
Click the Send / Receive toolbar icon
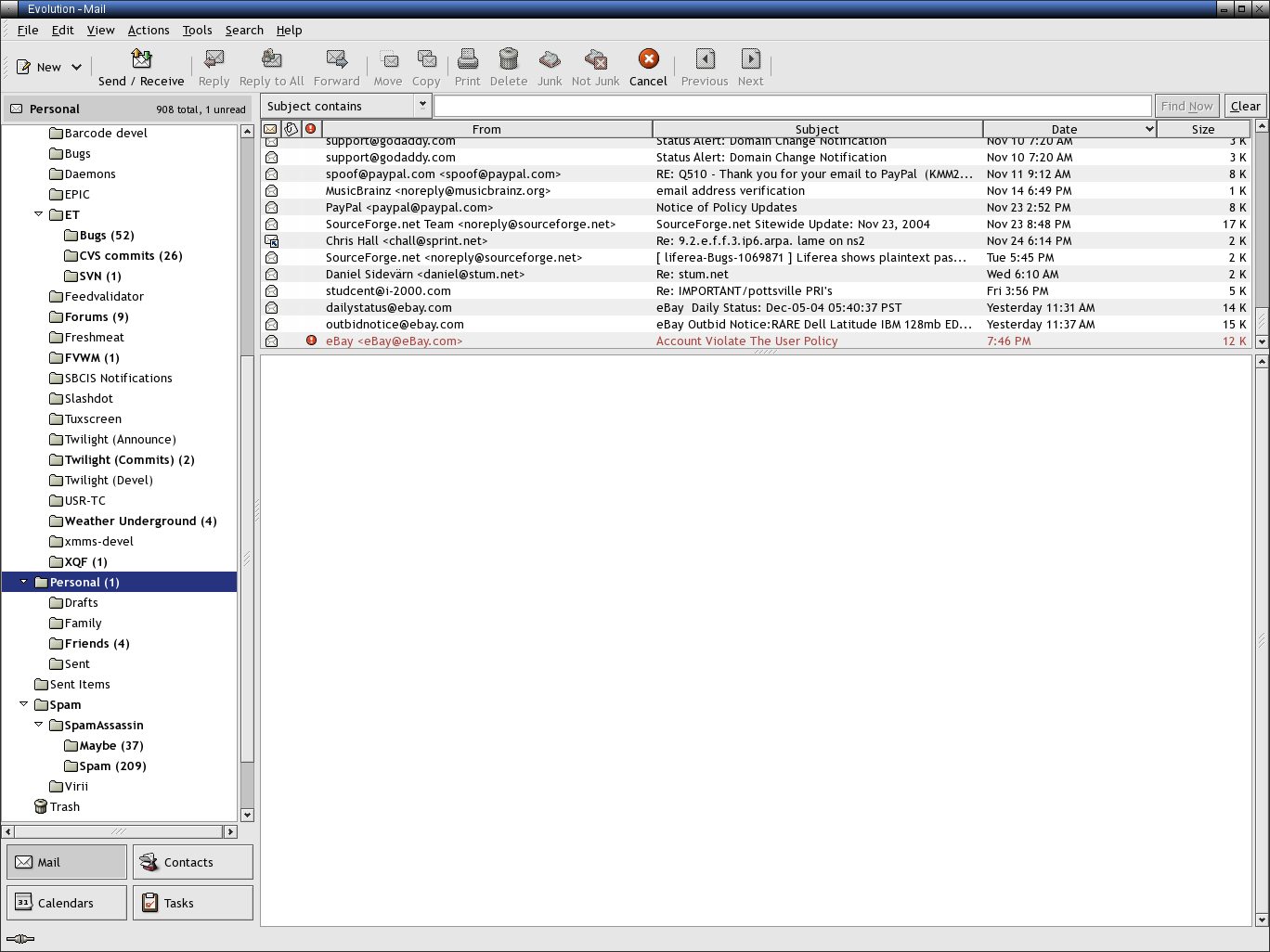click(x=141, y=59)
